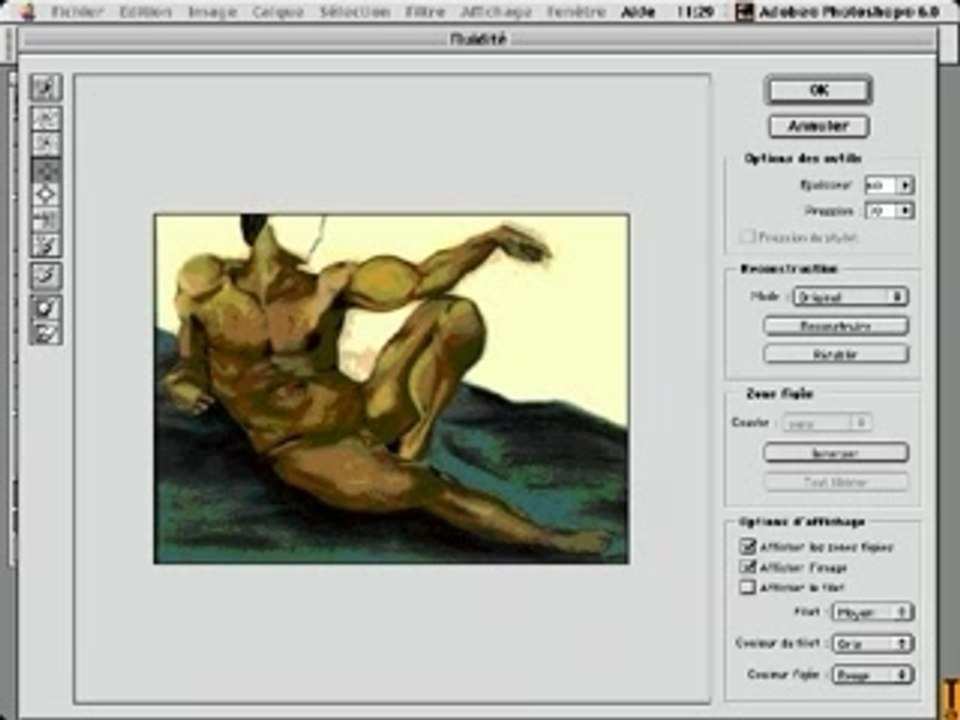Click the menu bar clock showing 11:29
Viewport: 960px width, 720px height.
coord(695,12)
